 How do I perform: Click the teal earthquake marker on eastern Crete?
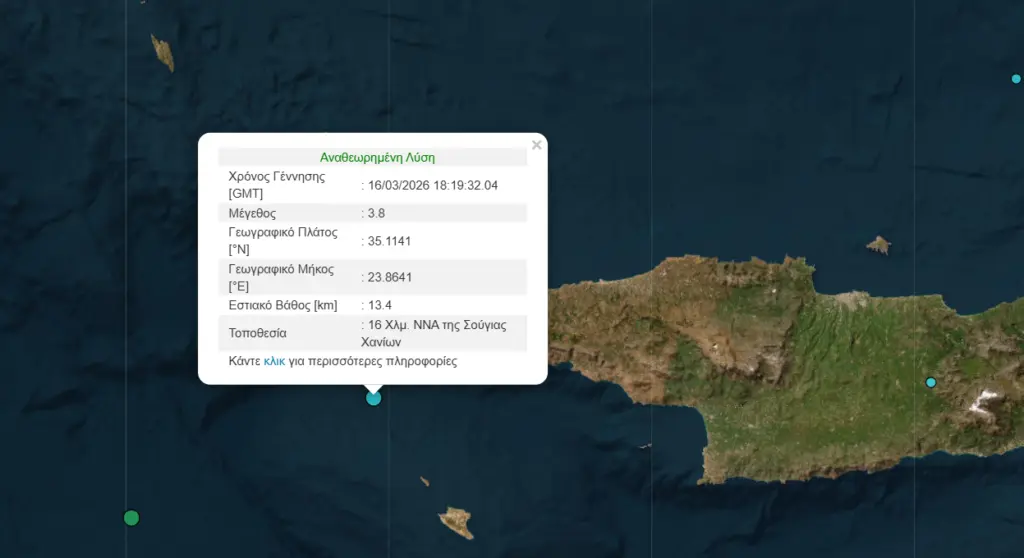(931, 383)
